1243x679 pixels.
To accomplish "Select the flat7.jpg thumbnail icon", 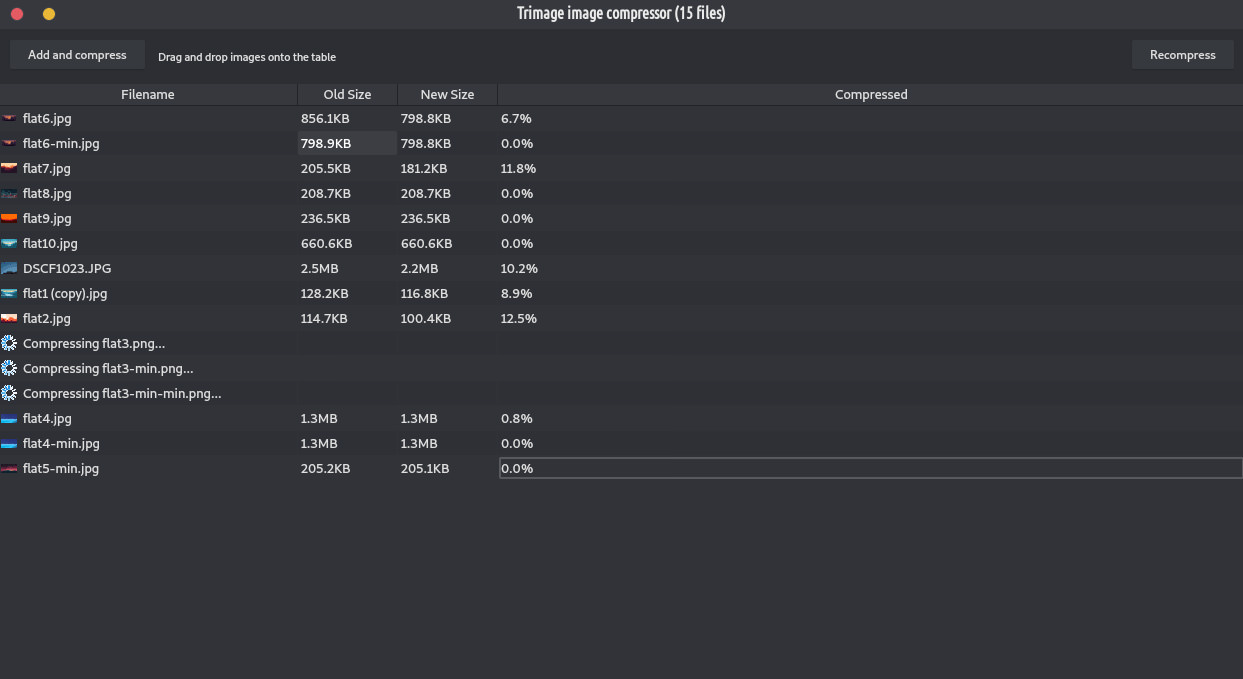I will point(9,168).
